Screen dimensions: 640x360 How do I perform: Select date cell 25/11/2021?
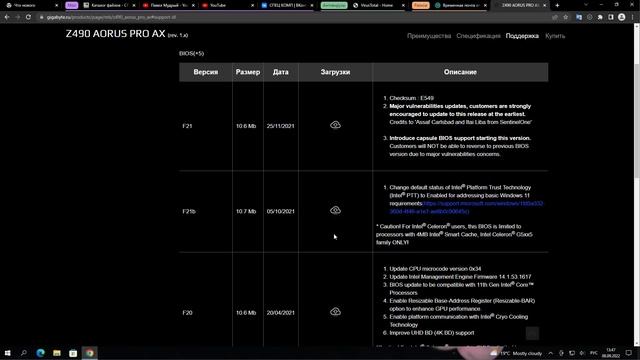(280, 126)
